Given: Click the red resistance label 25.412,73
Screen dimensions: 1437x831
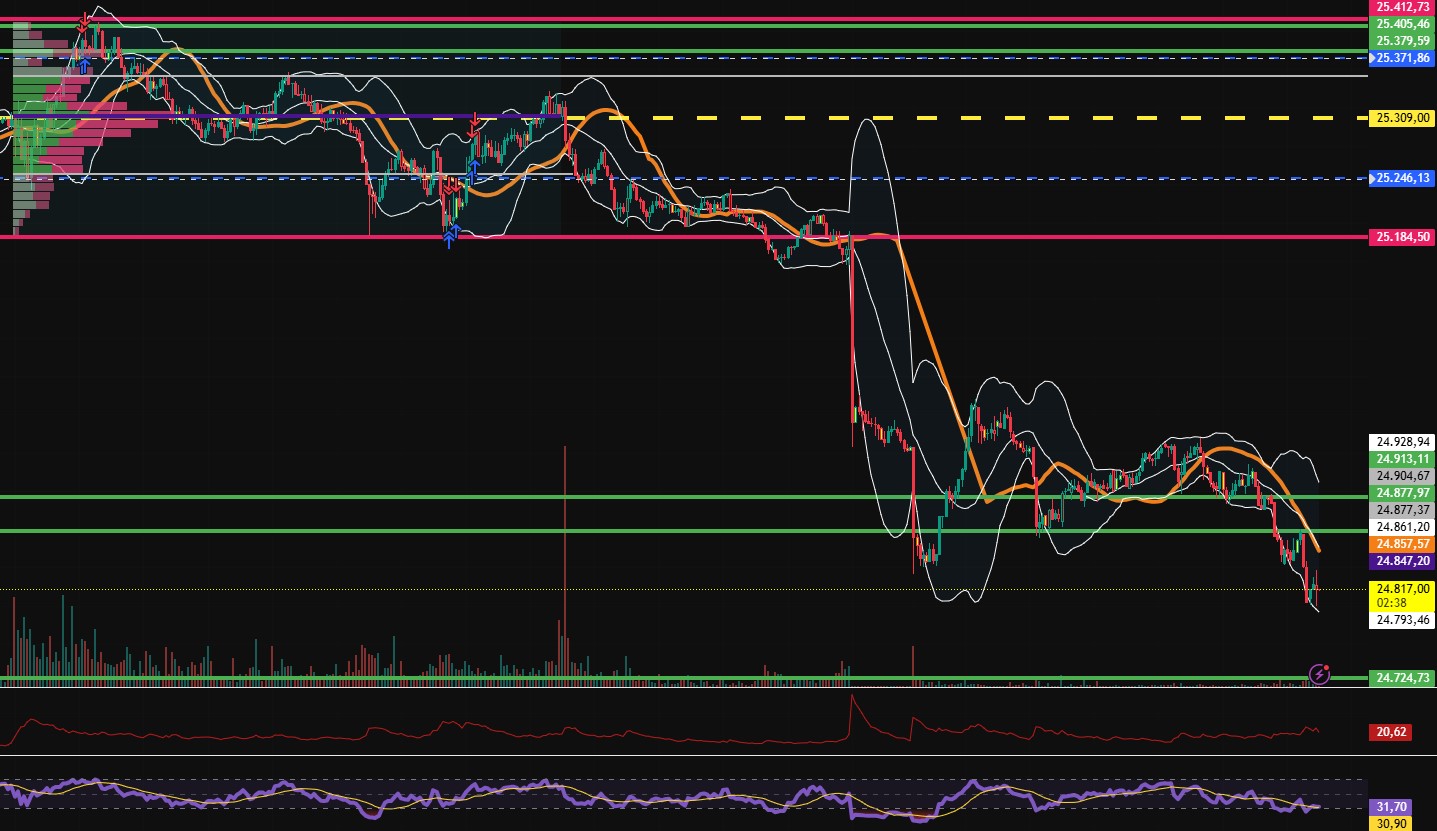Looking at the screenshot, I should (x=1402, y=6).
